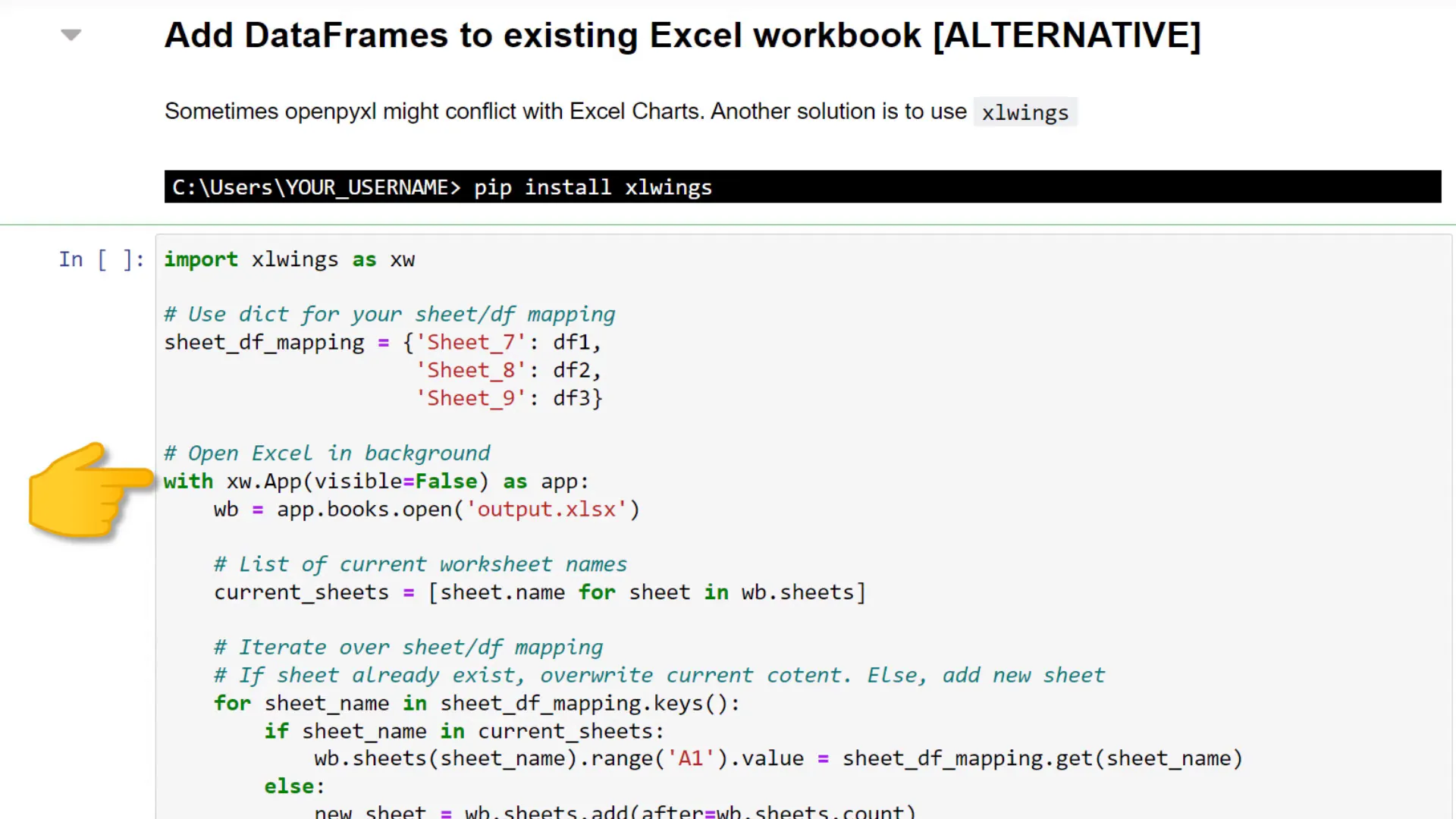
Task: Click the comment '# Iterate over sheet/df mapping'
Action: tap(408, 647)
